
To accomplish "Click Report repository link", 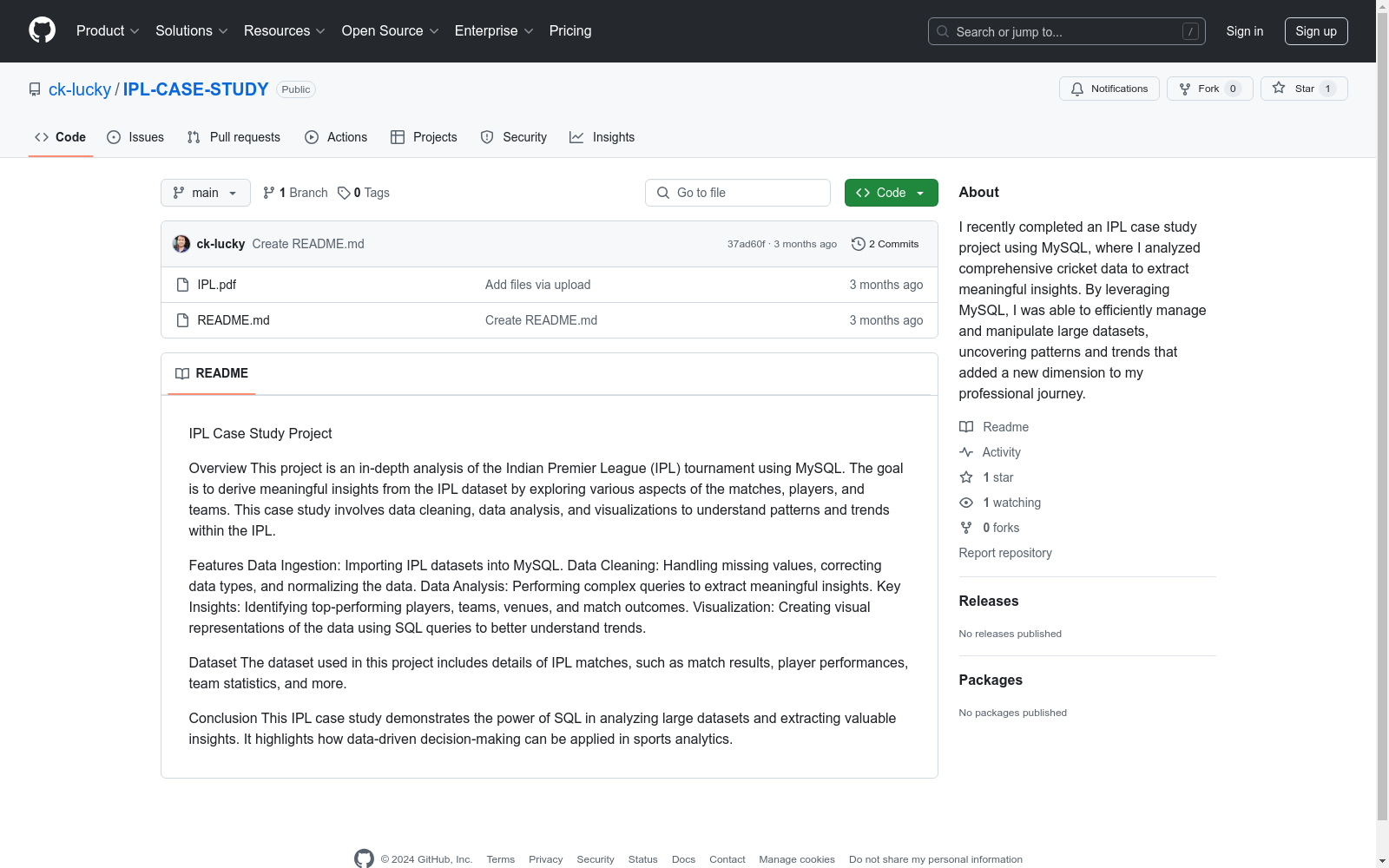I will click(1005, 553).
